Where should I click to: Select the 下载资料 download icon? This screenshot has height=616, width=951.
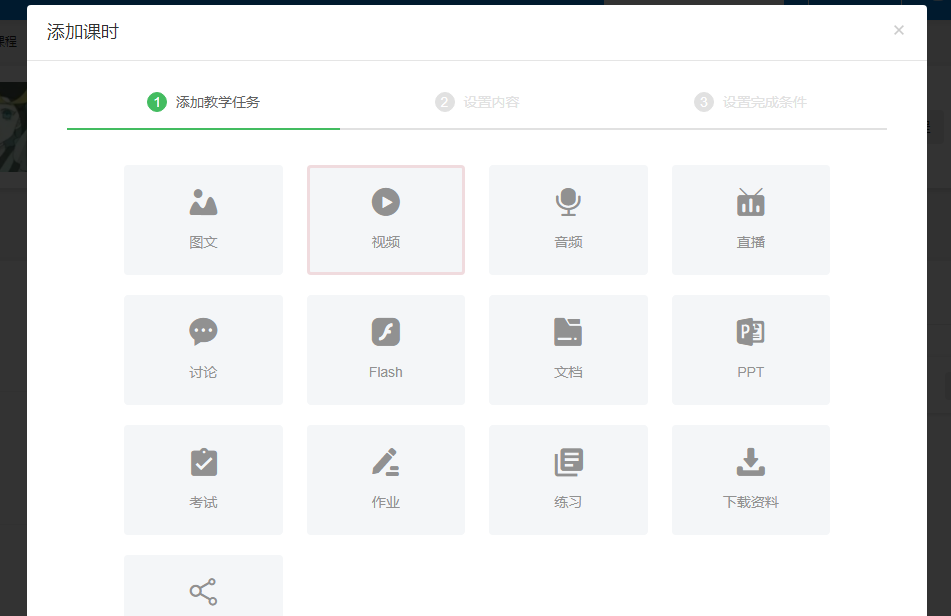tap(750, 462)
